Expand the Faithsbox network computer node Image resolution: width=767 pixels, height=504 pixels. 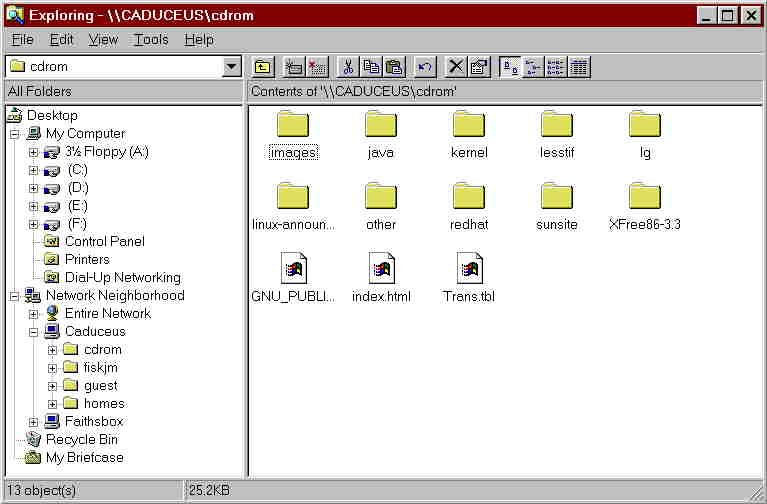[34, 422]
